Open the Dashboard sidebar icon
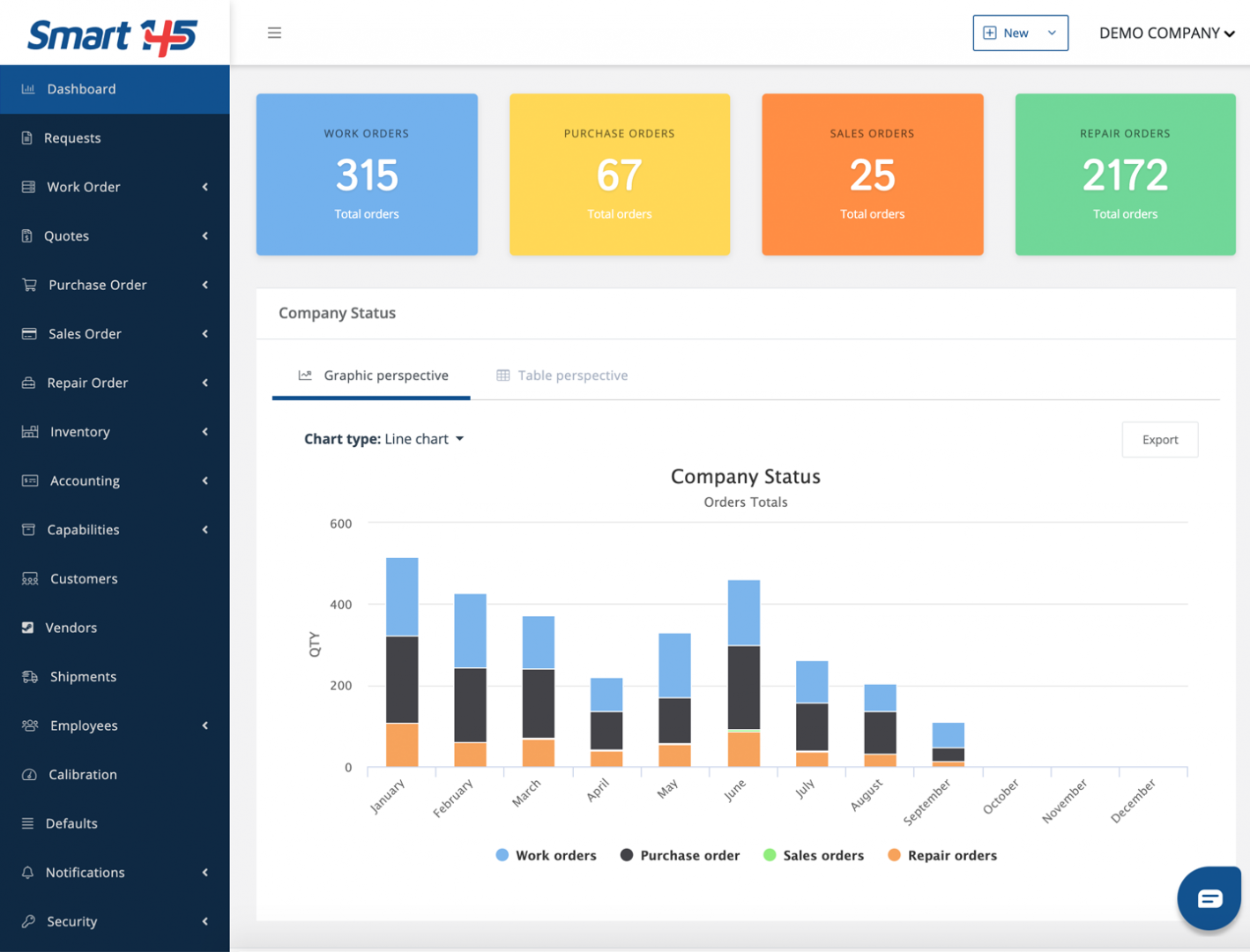Image resolution: width=1250 pixels, height=952 pixels. [26, 88]
